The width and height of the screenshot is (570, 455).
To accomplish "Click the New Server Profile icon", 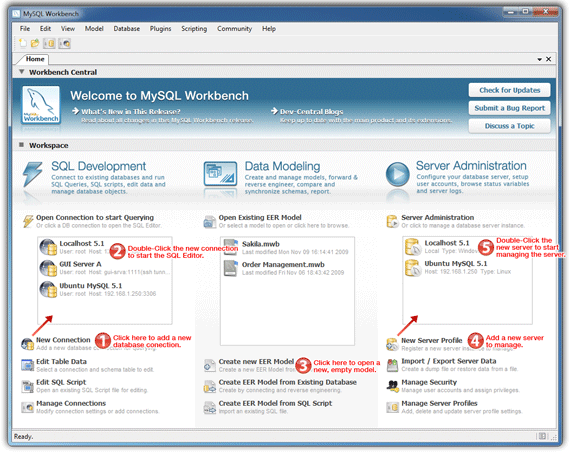I will click(x=392, y=344).
